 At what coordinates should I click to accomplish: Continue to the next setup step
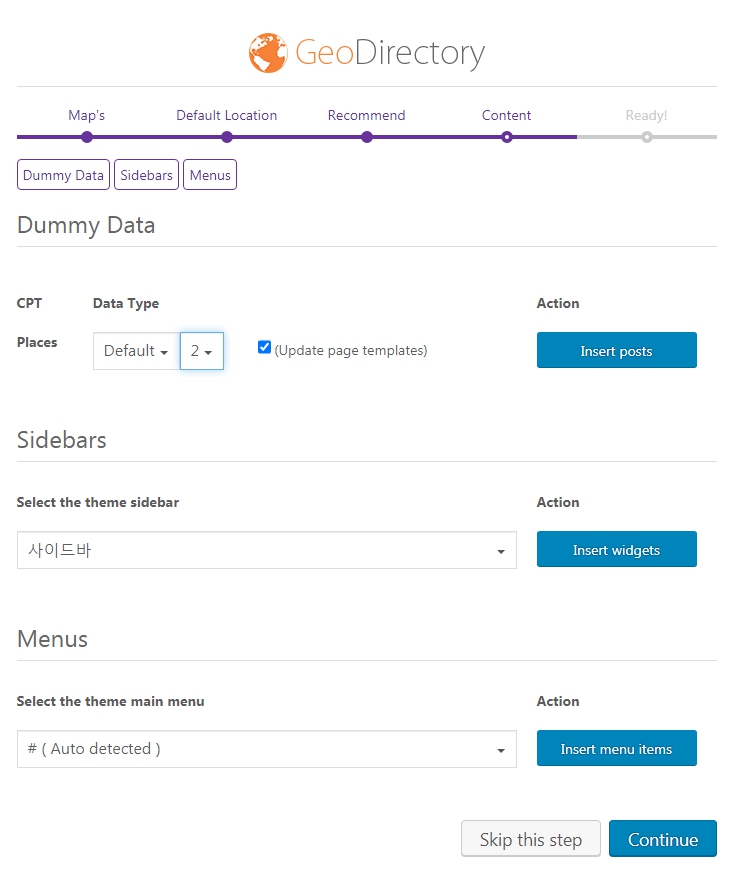coord(663,838)
